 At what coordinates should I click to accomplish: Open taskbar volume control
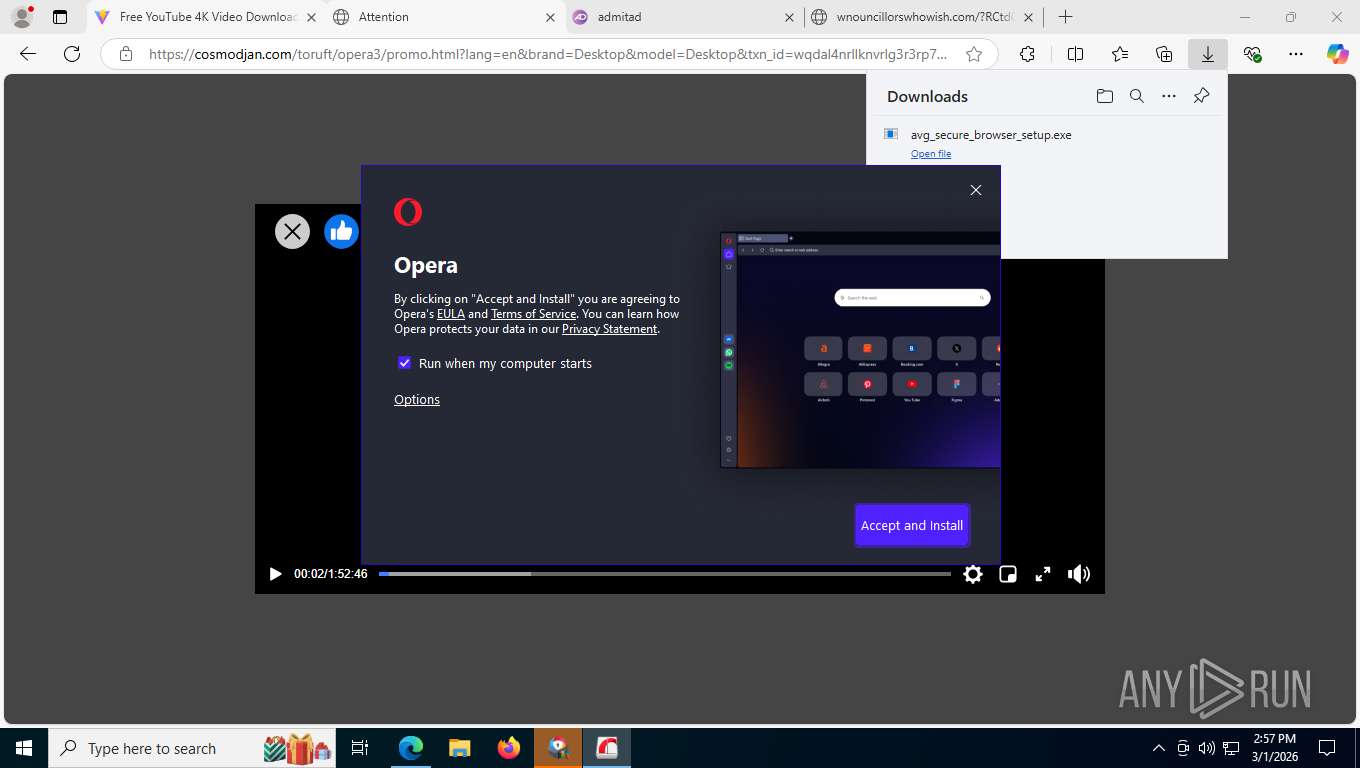1207,748
